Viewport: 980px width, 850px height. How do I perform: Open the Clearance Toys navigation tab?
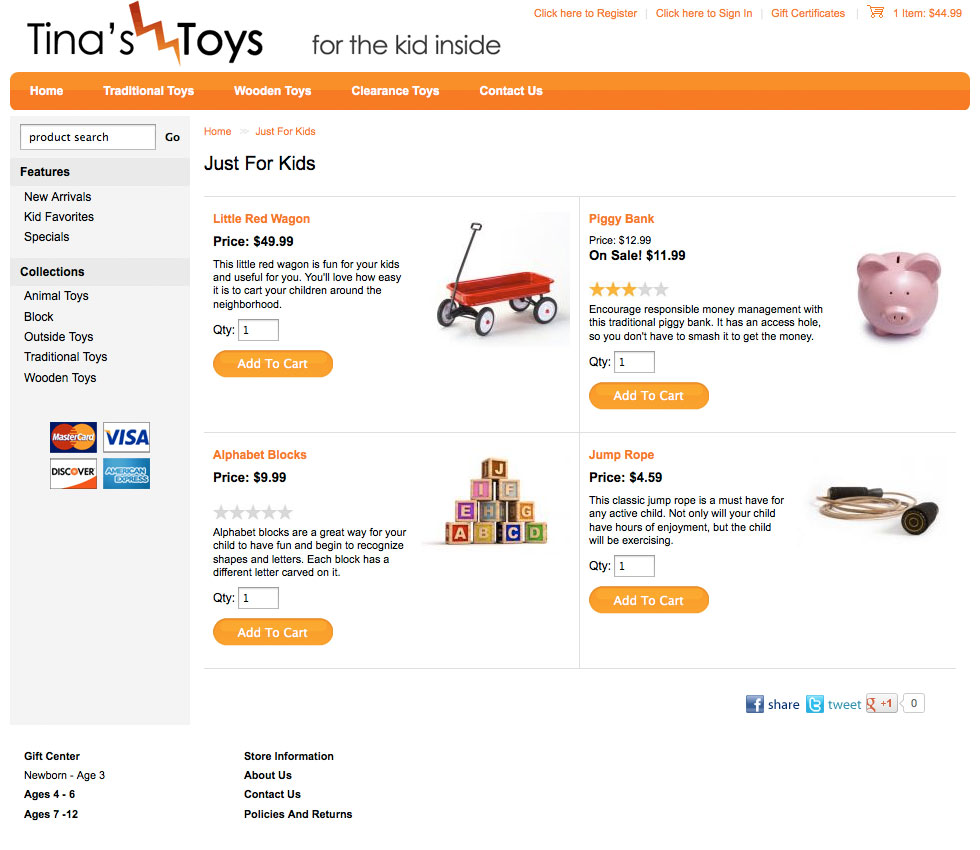tap(395, 91)
